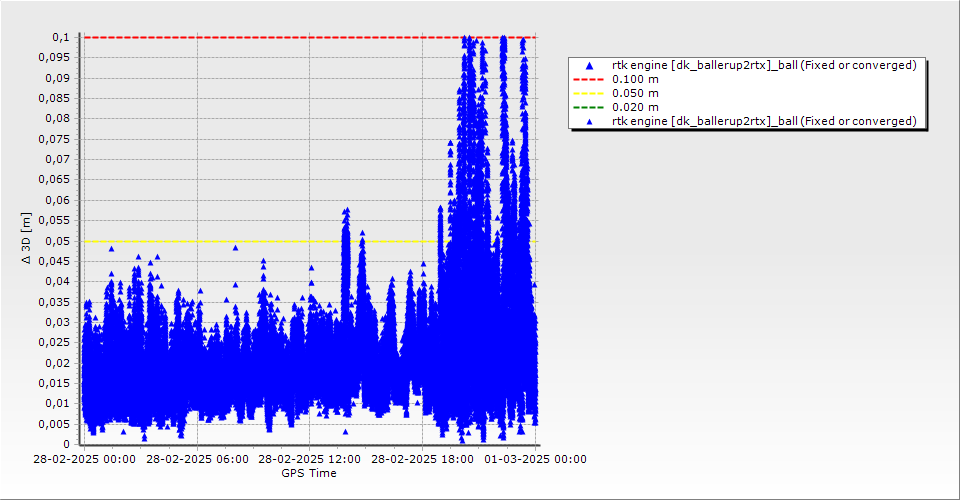
Task: Click x-axis label '28-02-2025 12:00'
Action: [x=310, y=459]
